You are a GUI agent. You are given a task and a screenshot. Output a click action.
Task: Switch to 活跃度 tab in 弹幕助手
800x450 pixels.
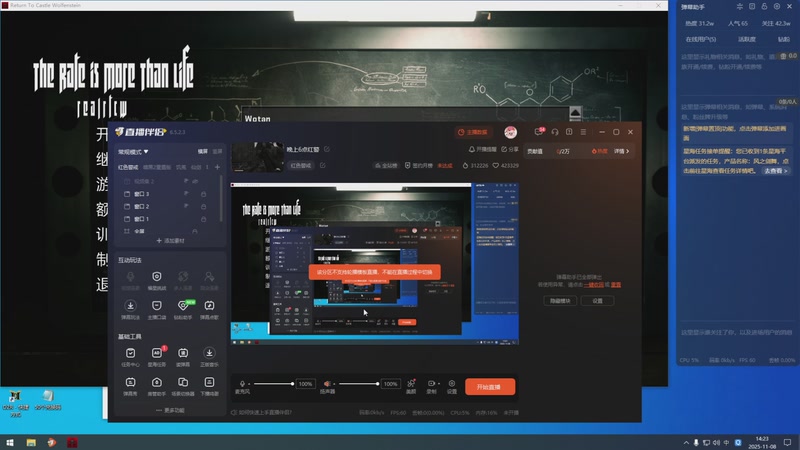coord(746,39)
